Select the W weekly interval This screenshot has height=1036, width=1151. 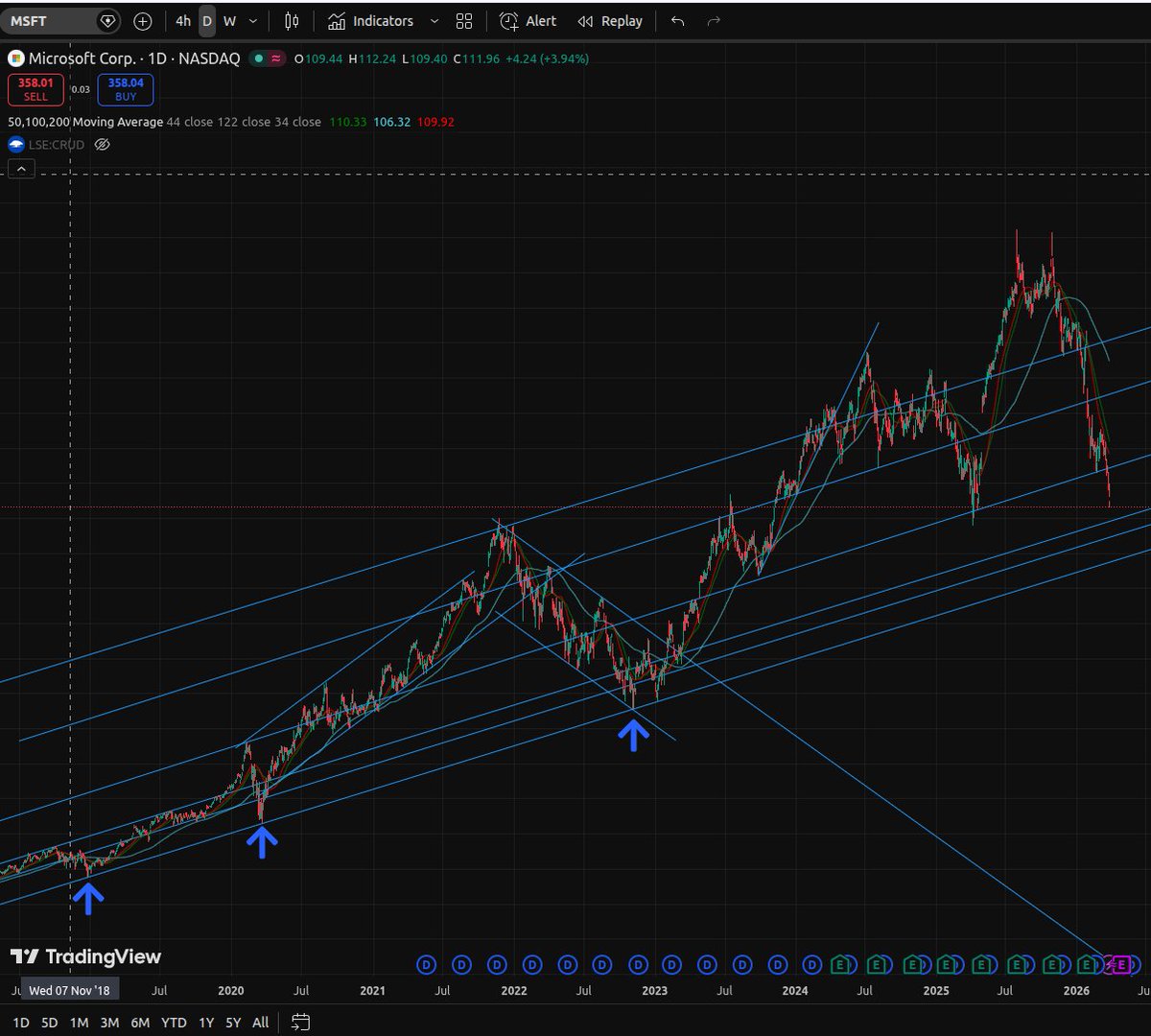click(x=229, y=21)
